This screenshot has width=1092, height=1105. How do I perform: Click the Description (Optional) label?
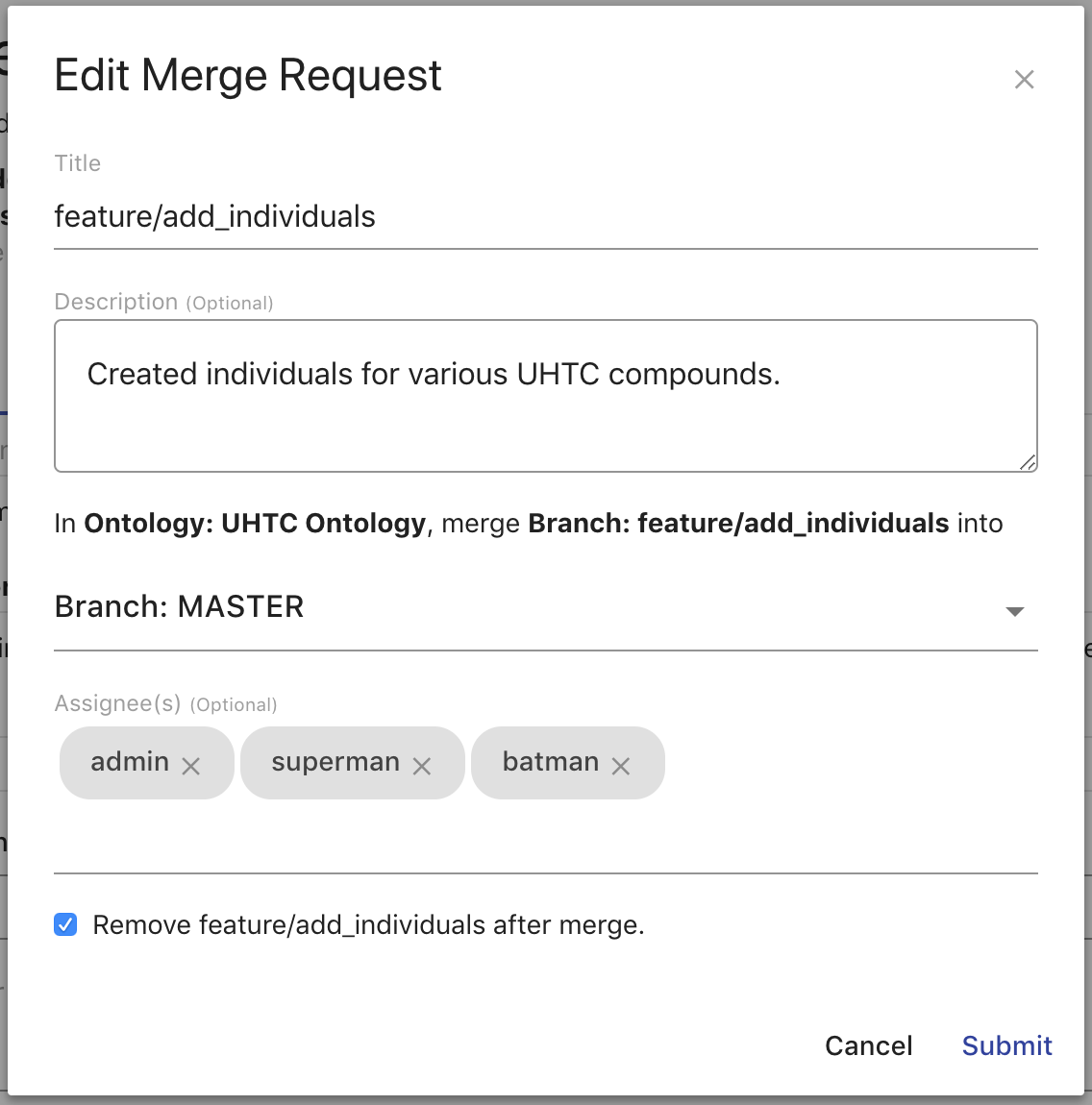pyautogui.click(x=163, y=303)
